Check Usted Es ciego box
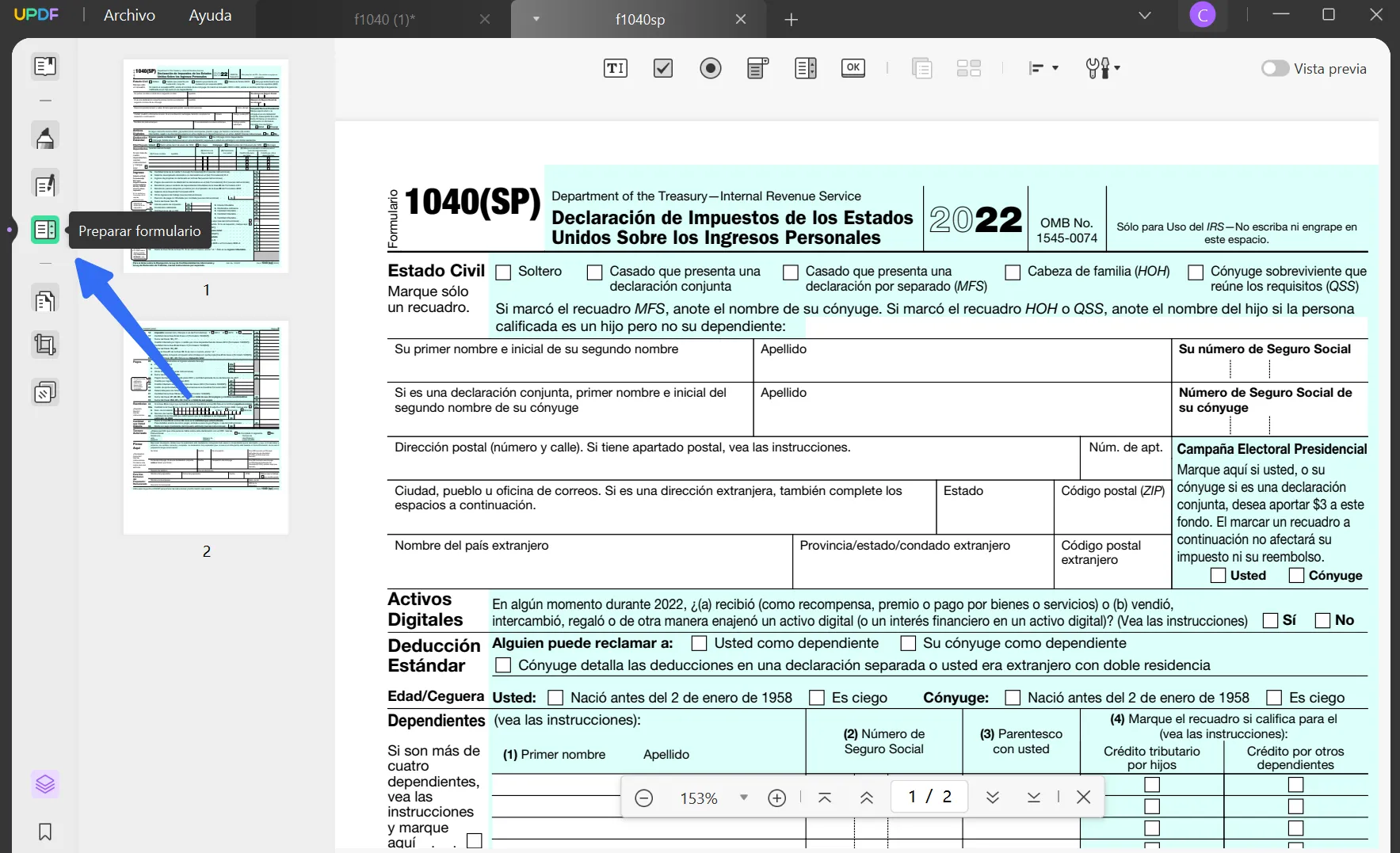 pyautogui.click(x=817, y=698)
